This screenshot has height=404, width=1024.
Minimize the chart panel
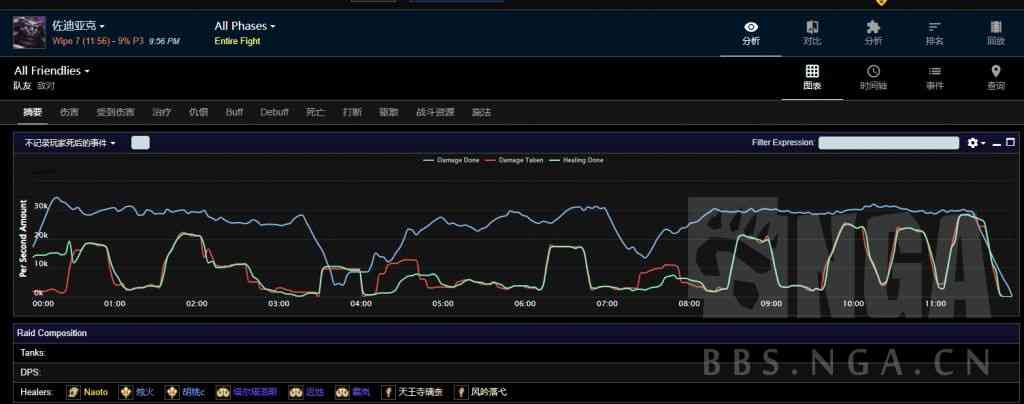(x=997, y=143)
